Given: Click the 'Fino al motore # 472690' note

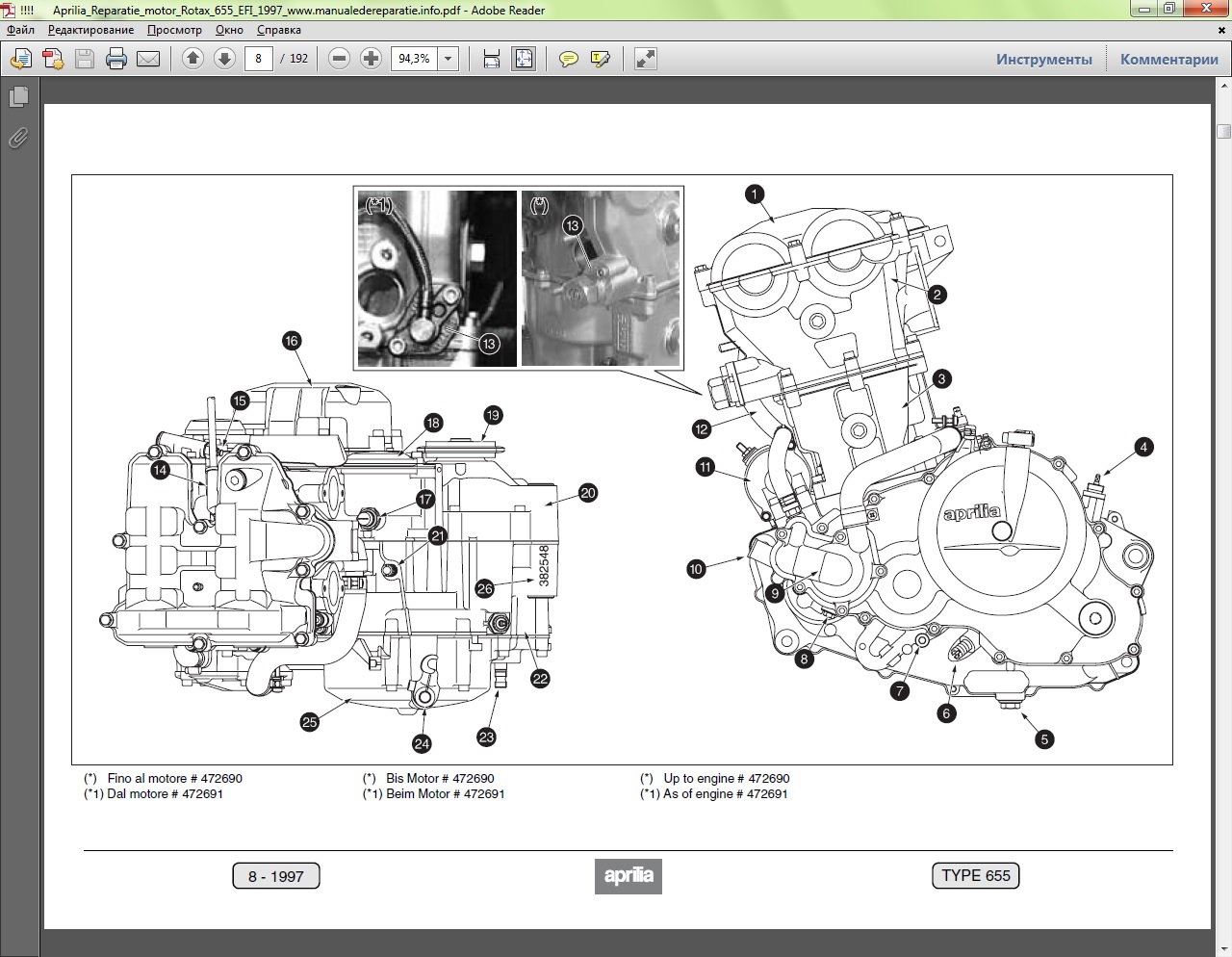Looking at the screenshot, I should click(x=175, y=778).
